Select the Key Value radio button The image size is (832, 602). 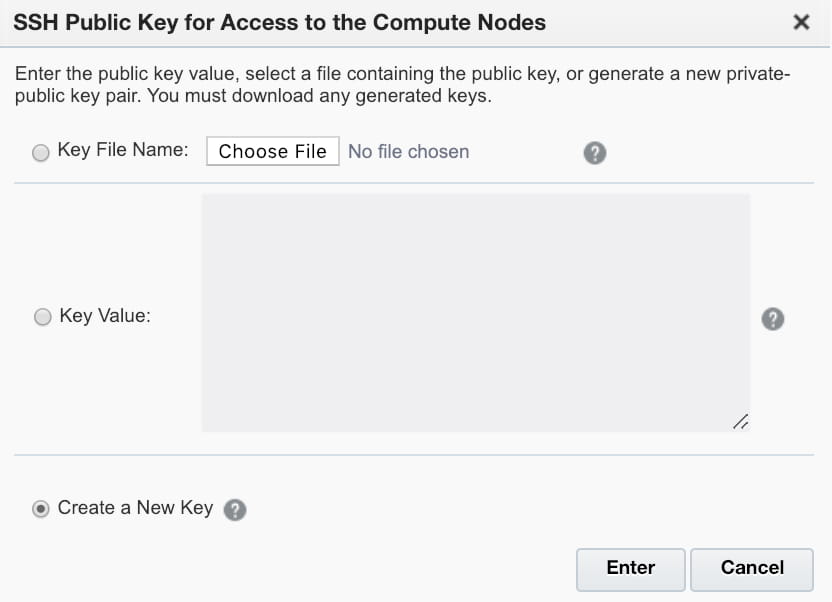[42, 317]
